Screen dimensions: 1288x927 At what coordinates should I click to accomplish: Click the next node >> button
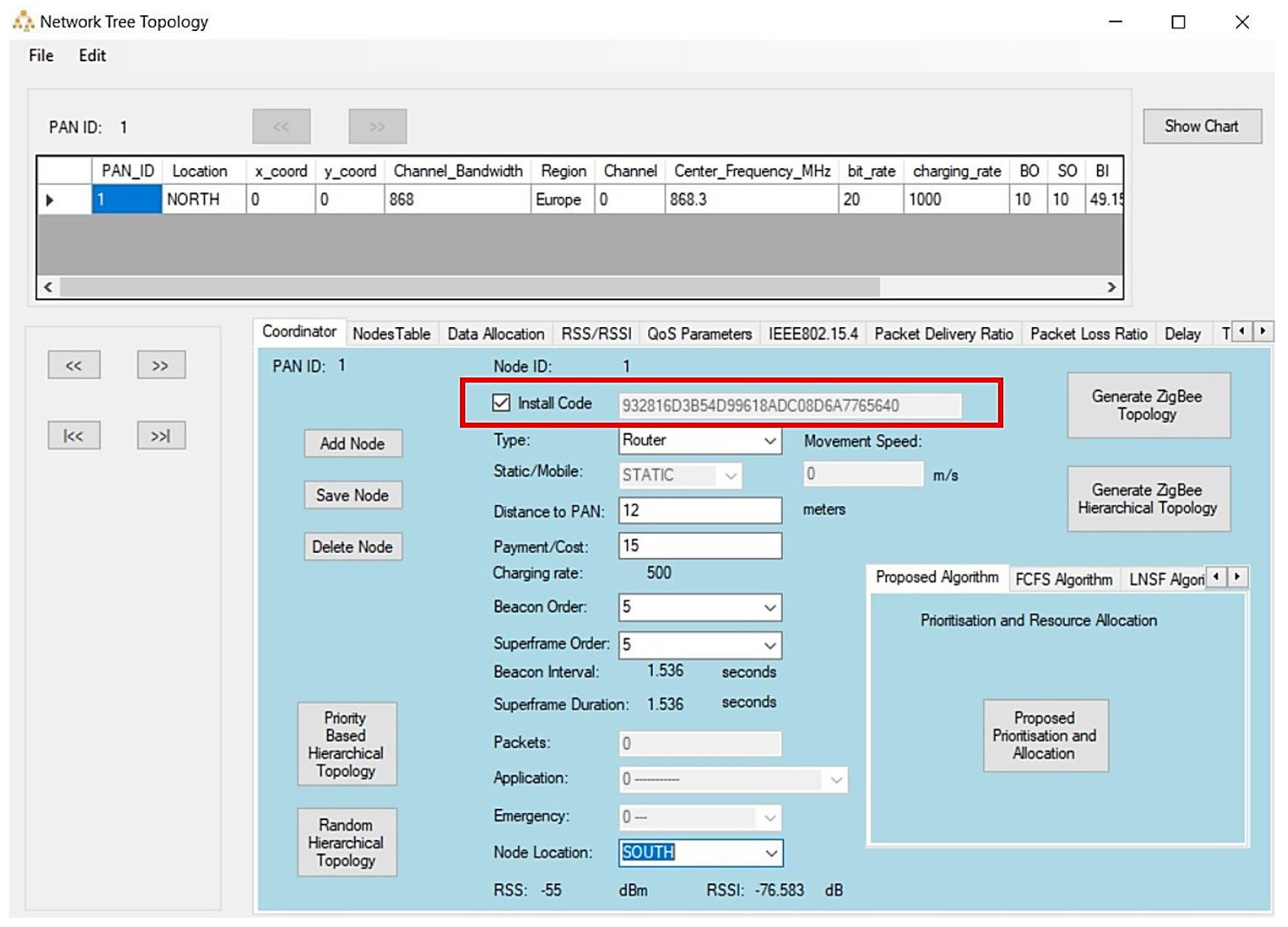pos(161,365)
